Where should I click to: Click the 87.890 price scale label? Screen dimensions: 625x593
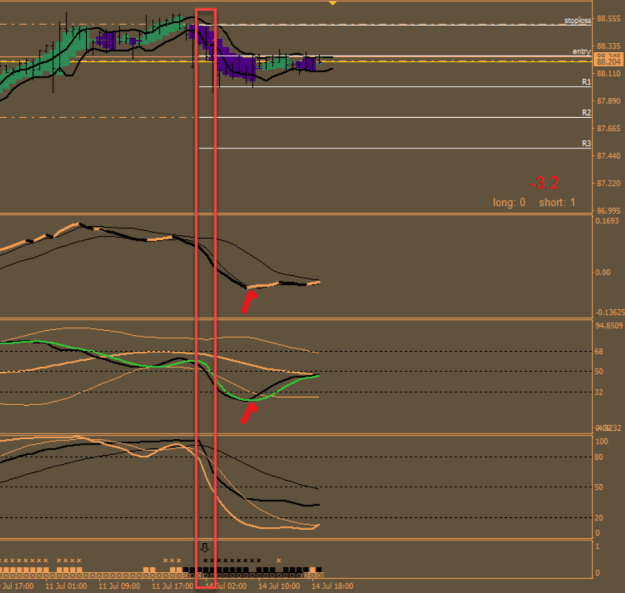coord(609,101)
